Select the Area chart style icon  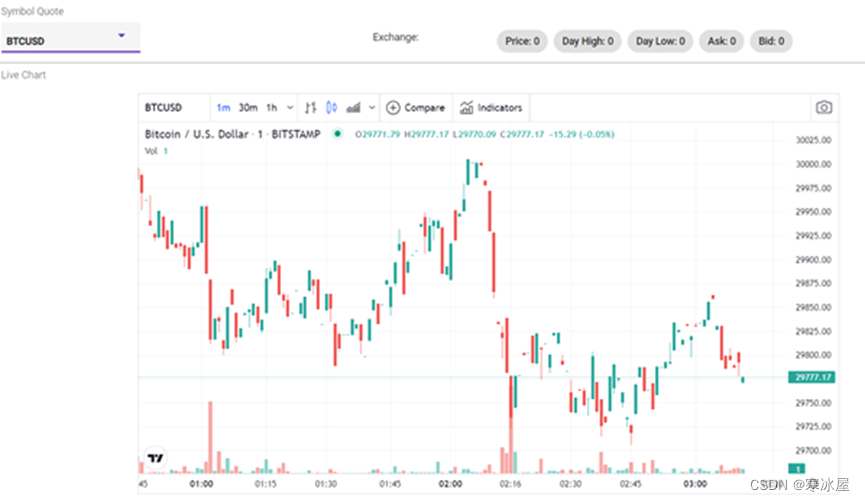click(x=354, y=108)
